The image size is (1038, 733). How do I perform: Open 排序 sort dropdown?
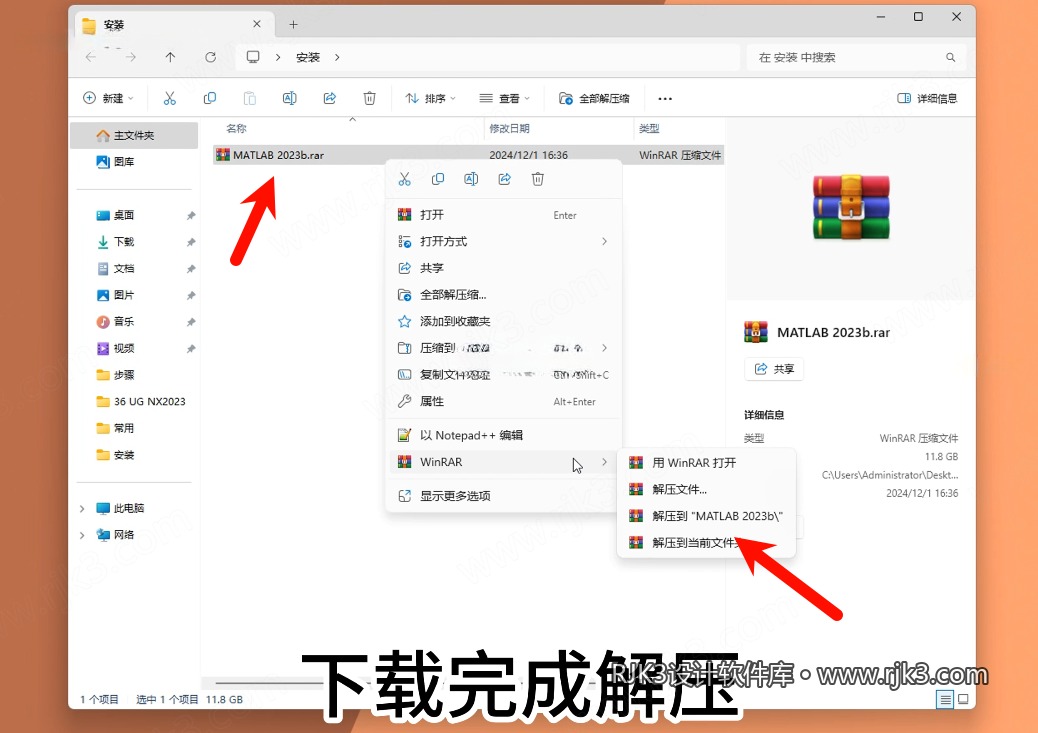click(x=430, y=98)
